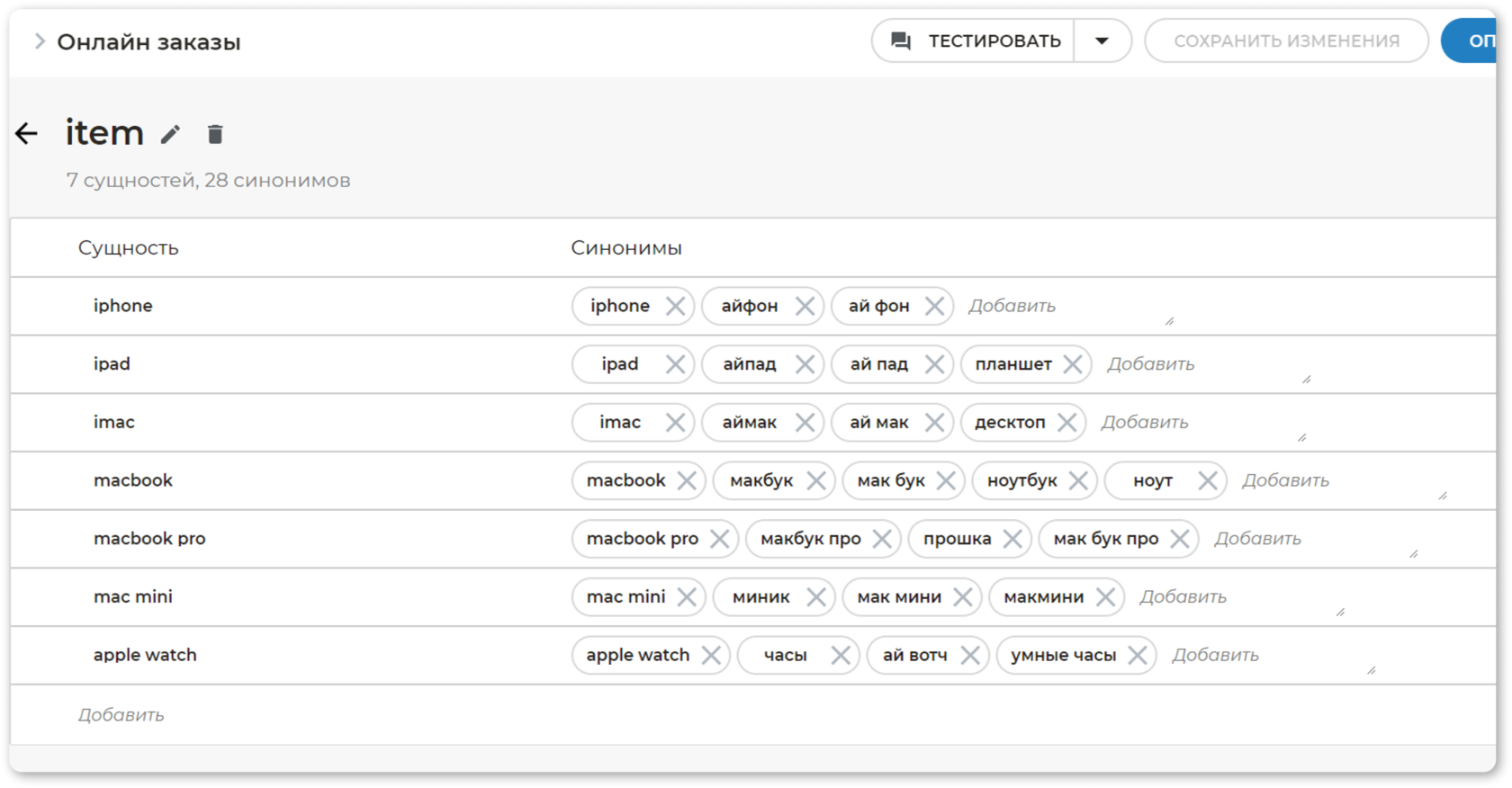Remove the synonym 'планшет'
The height and width of the screenshot is (788, 1512).
coord(1073,364)
